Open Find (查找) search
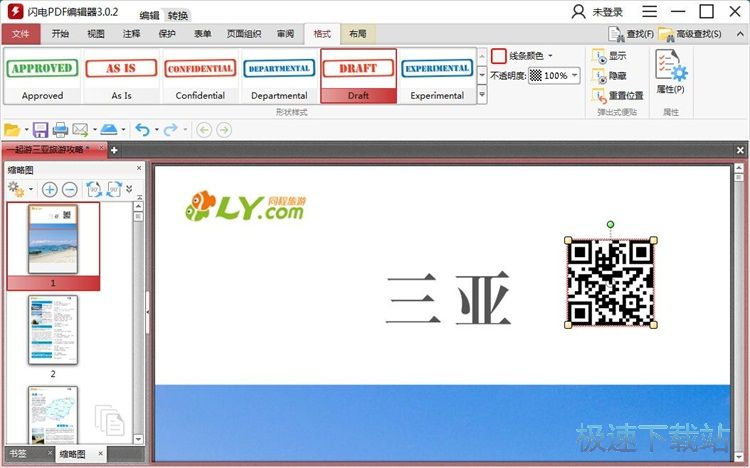This screenshot has height=468, width=750. click(631, 34)
